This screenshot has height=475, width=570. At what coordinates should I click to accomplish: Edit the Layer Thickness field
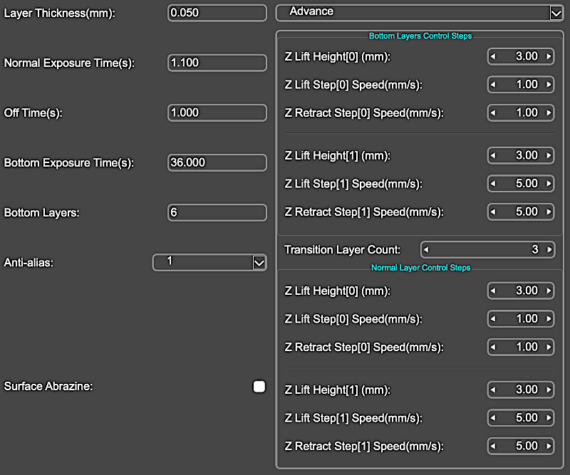pos(217,13)
